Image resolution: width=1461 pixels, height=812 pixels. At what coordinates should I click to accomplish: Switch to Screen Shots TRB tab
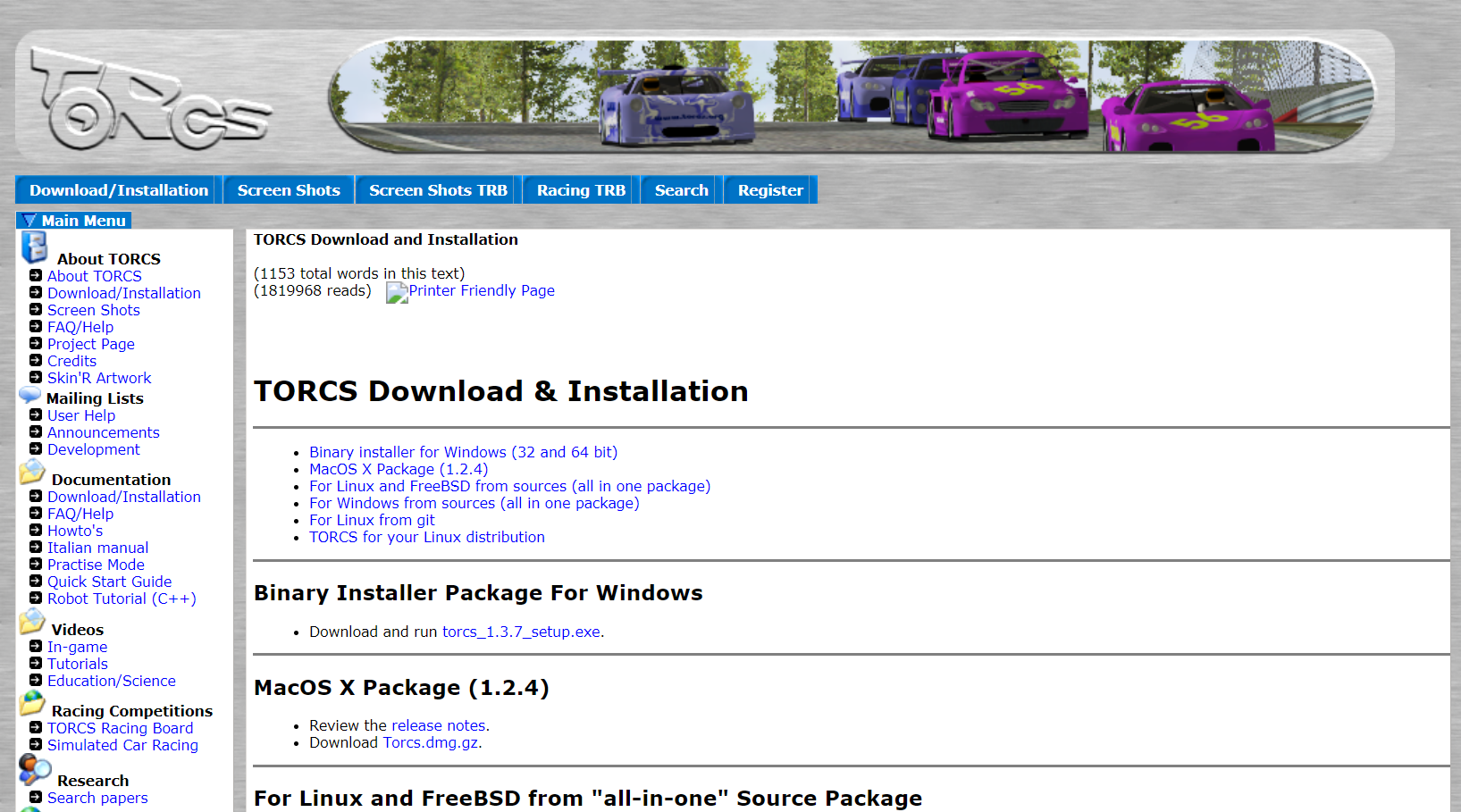[x=438, y=190]
